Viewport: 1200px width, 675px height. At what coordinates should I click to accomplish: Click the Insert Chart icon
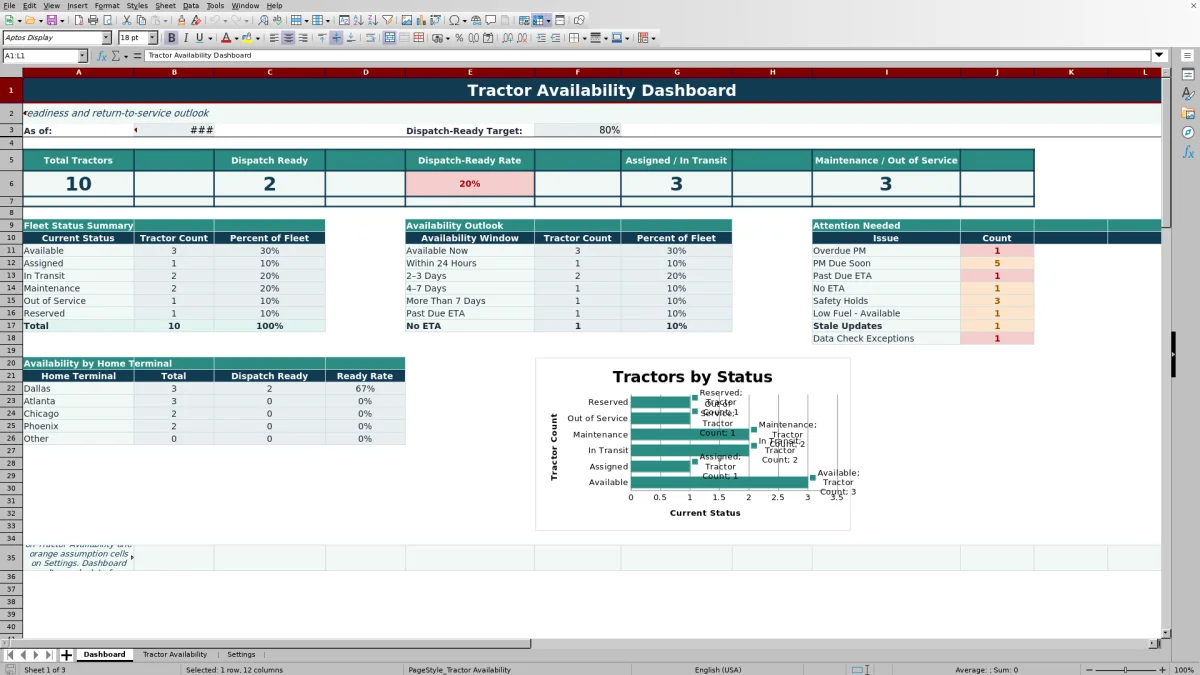click(420, 20)
